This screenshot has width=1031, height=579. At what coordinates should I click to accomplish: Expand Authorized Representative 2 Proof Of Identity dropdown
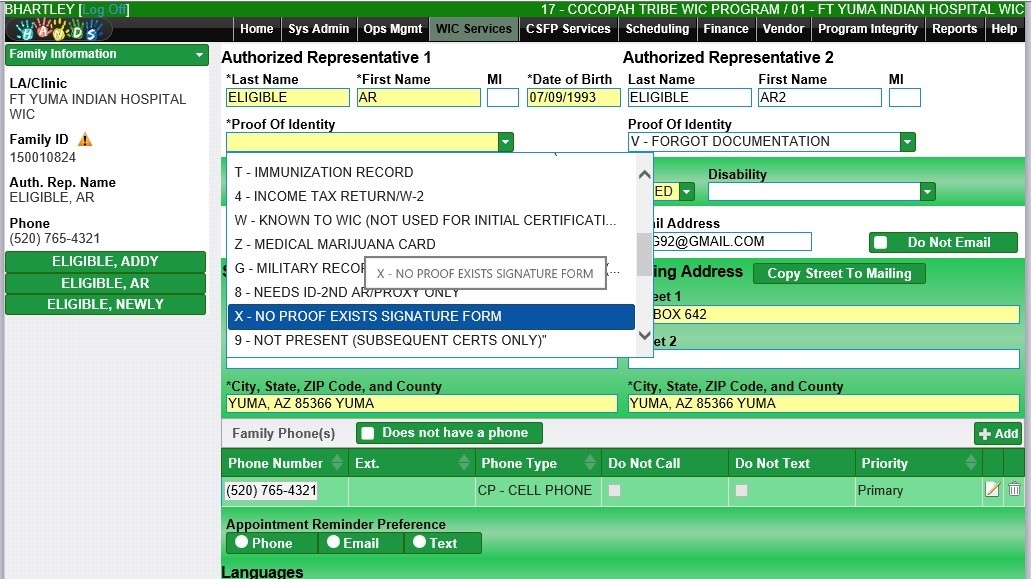tap(907, 142)
